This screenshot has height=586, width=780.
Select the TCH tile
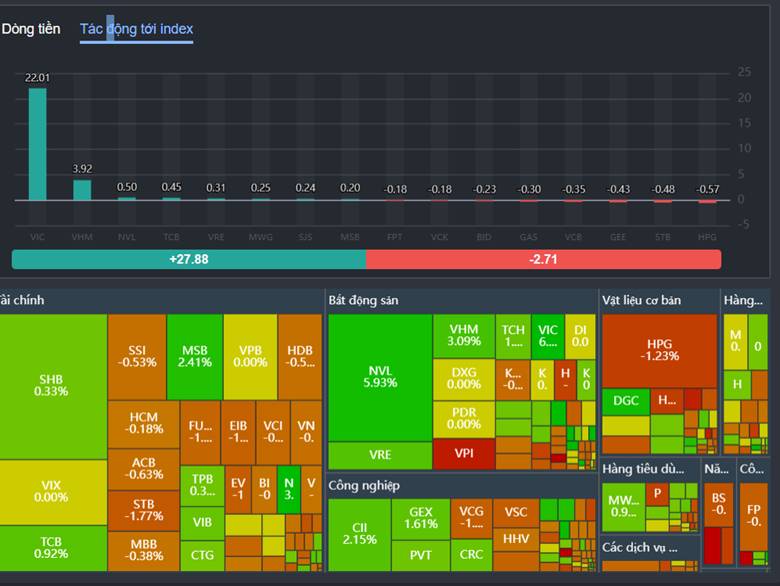[x=513, y=336]
